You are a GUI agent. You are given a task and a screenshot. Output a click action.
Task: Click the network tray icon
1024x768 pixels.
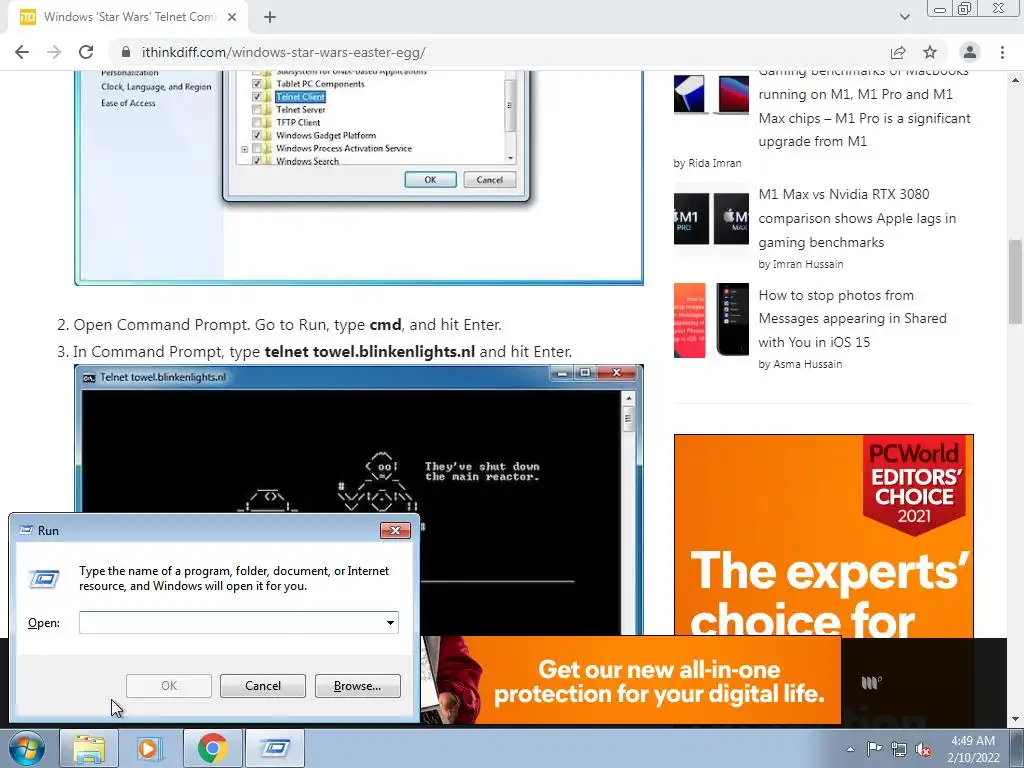click(x=899, y=749)
